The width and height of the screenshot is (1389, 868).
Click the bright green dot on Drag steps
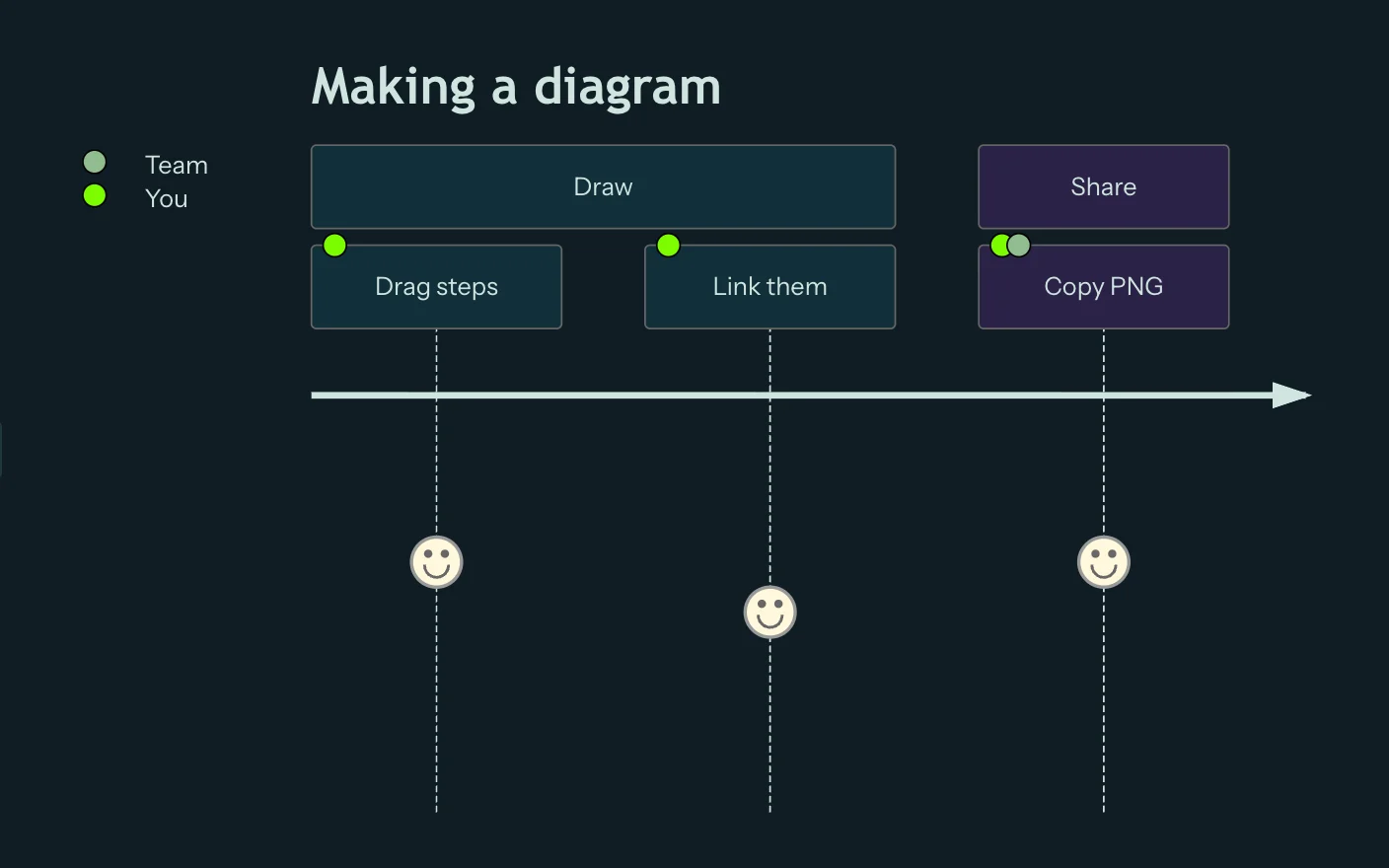click(334, 245)
